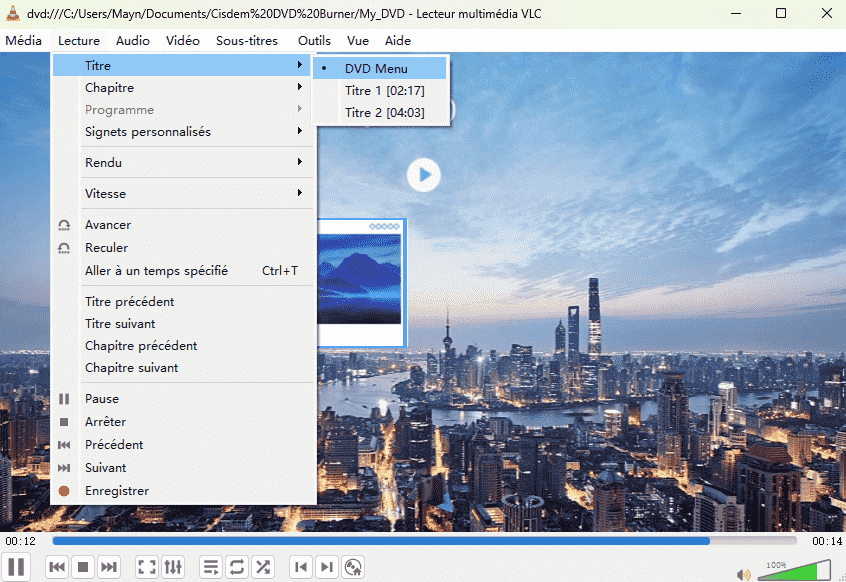Toggle random shuffle icon
The width and height of the screenshot is (846, 582).
263,567
